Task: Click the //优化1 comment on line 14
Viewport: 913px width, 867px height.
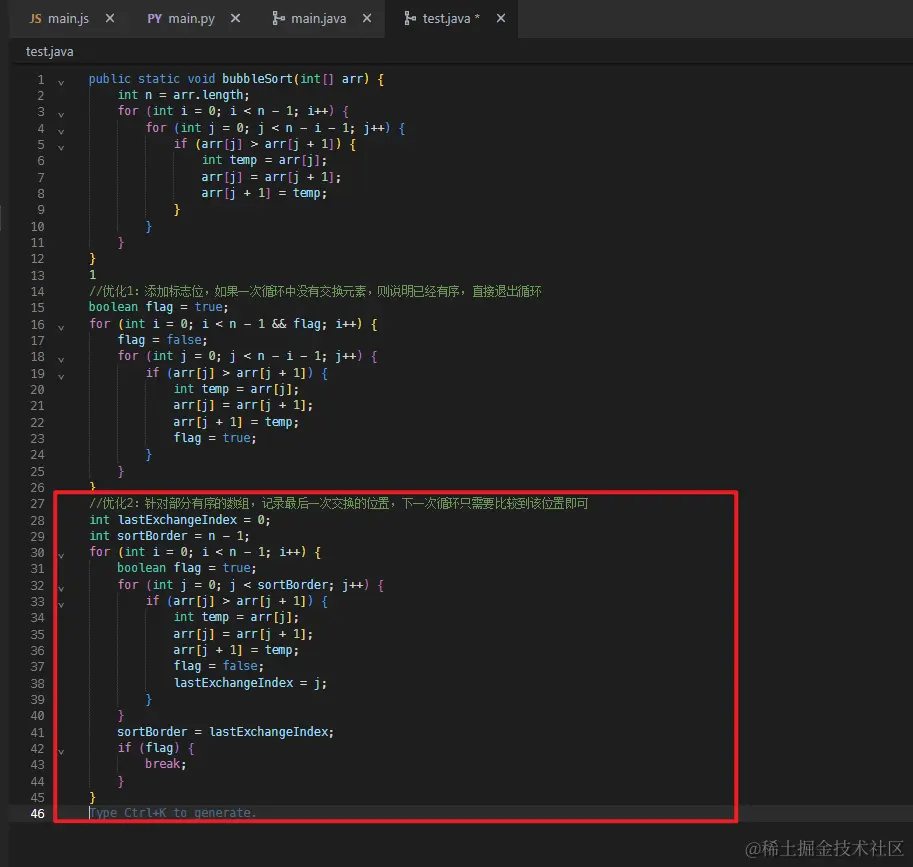Action: click(x=315, y=291)
